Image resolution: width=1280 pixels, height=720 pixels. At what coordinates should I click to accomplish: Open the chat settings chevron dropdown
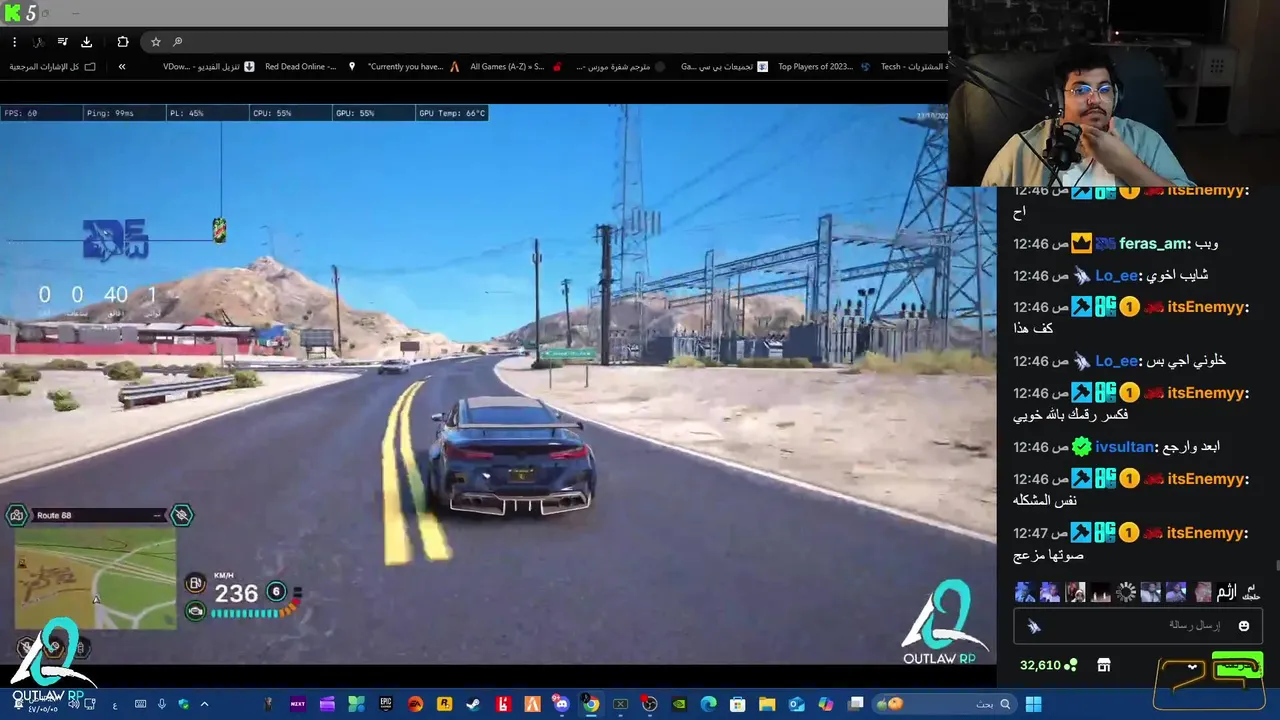(1192, 666)
